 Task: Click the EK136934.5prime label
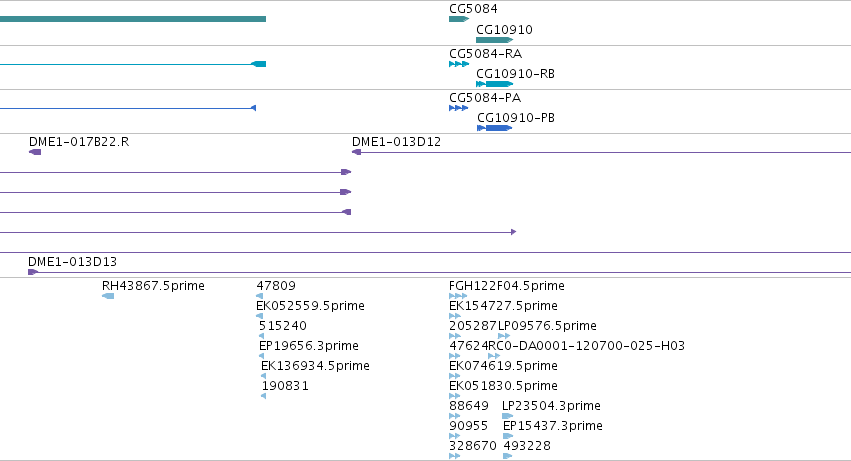point(315,366)
